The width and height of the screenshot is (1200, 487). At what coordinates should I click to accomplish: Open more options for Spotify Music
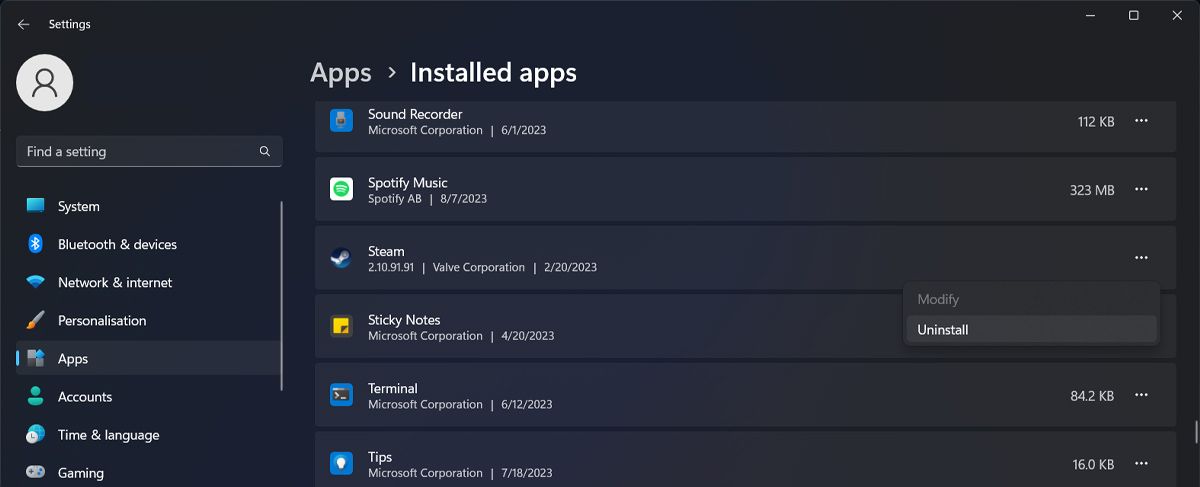click(1141, 189)
